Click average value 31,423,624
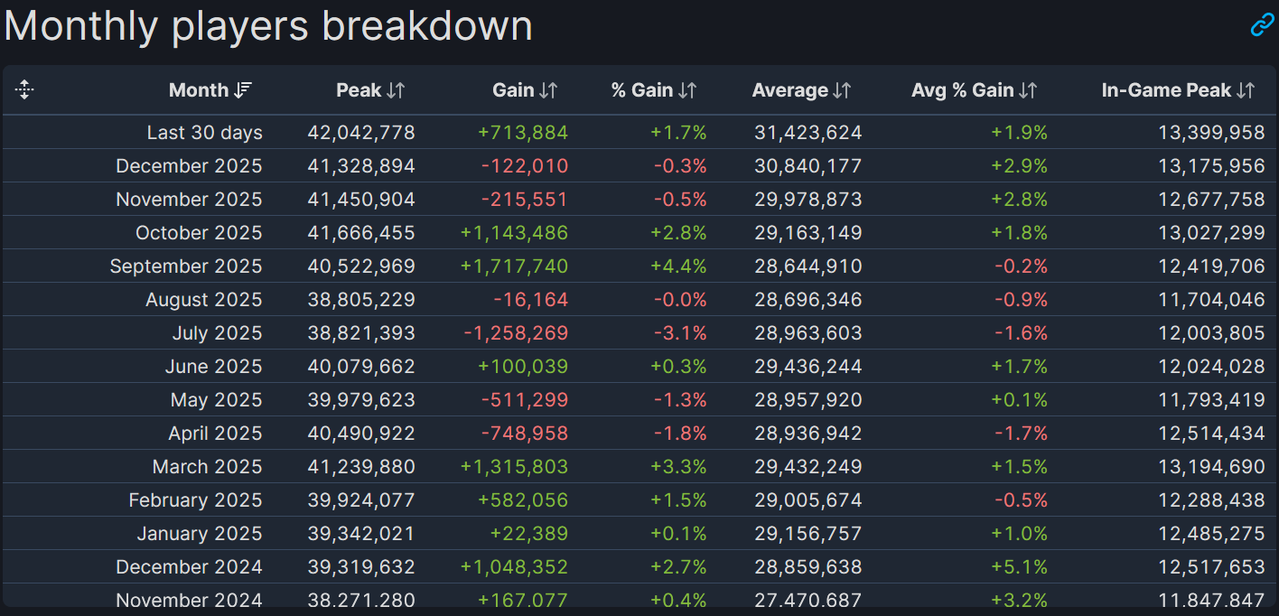This screenshot has width=1279, height=616. (x=808, y=132)
